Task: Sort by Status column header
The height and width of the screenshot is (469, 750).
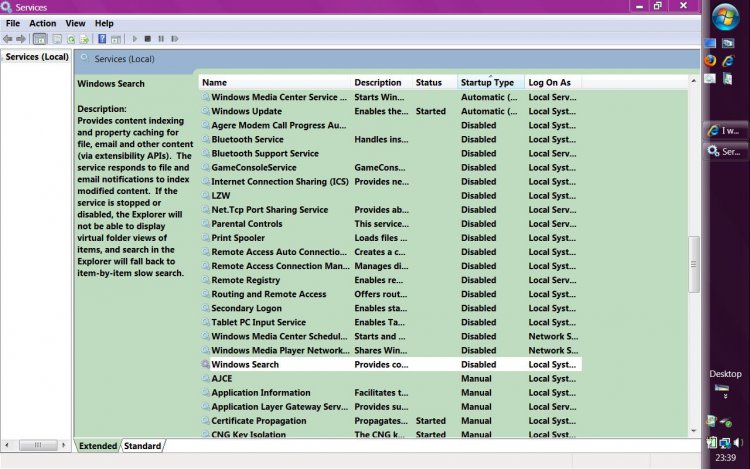Action: coord(434,82)
